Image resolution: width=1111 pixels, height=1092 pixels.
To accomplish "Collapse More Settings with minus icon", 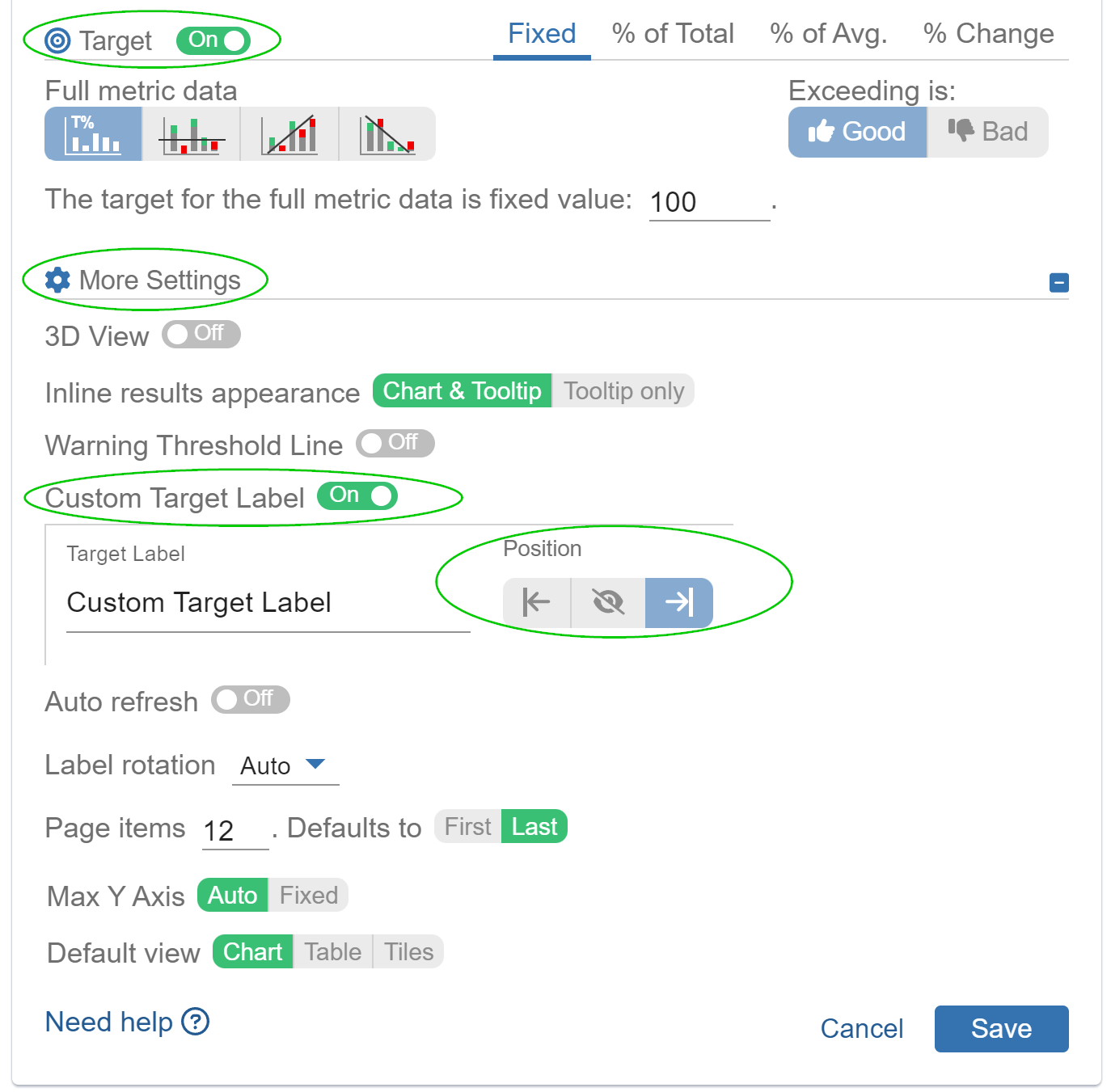I will pos(1058,282).
